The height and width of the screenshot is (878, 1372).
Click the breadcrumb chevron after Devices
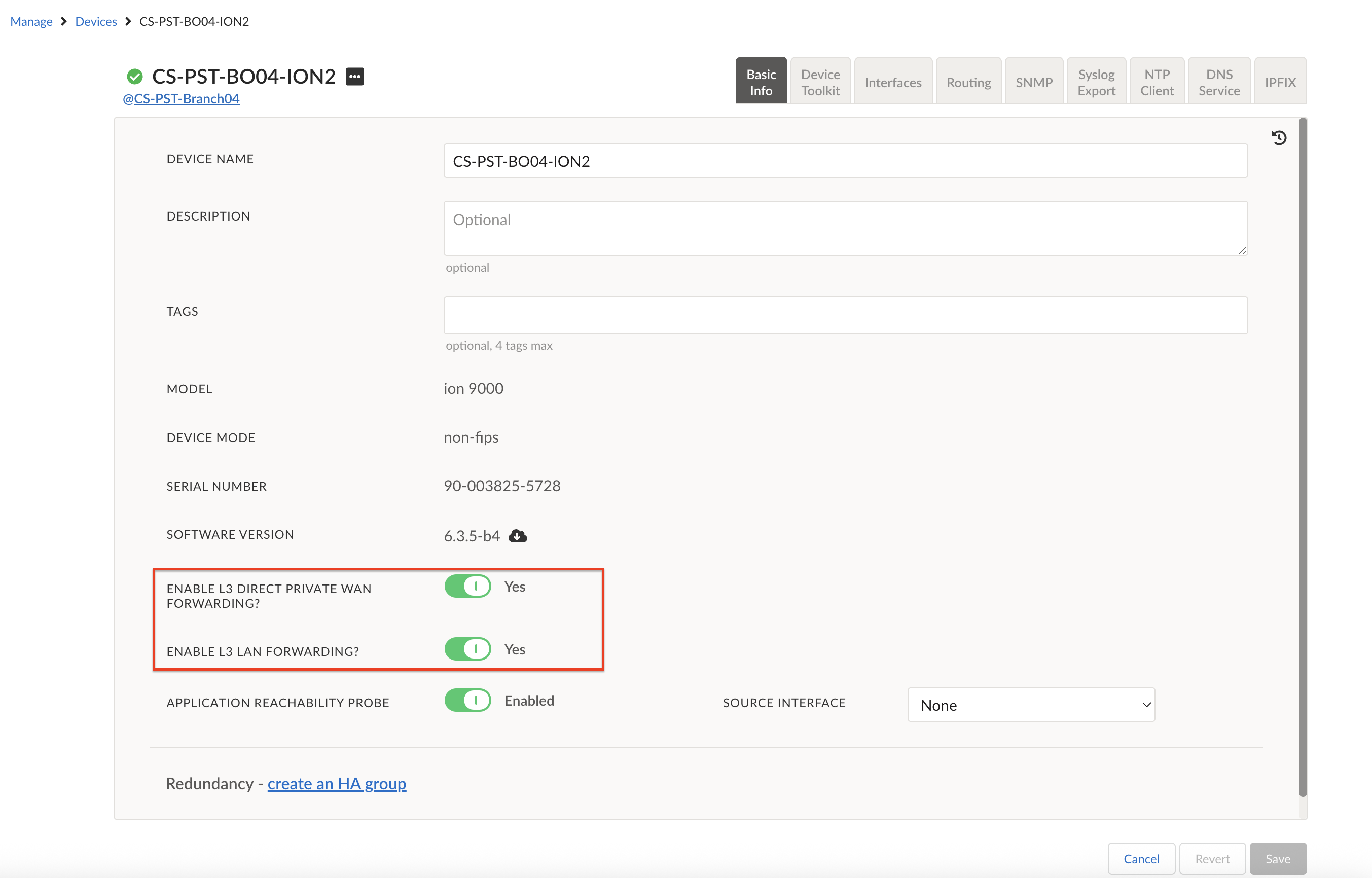(x=128, y=22)
